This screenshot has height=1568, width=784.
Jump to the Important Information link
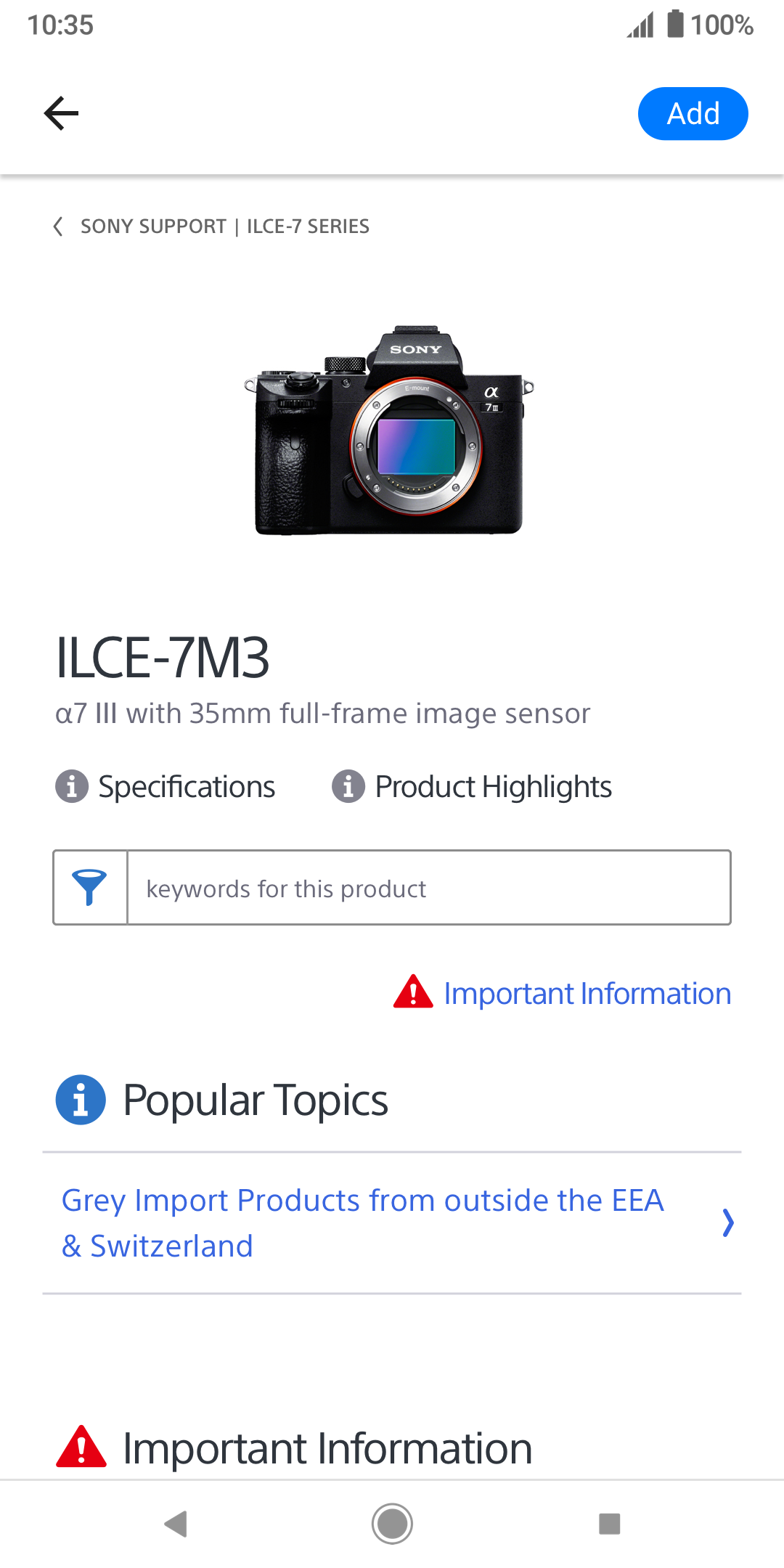[587, 994]
